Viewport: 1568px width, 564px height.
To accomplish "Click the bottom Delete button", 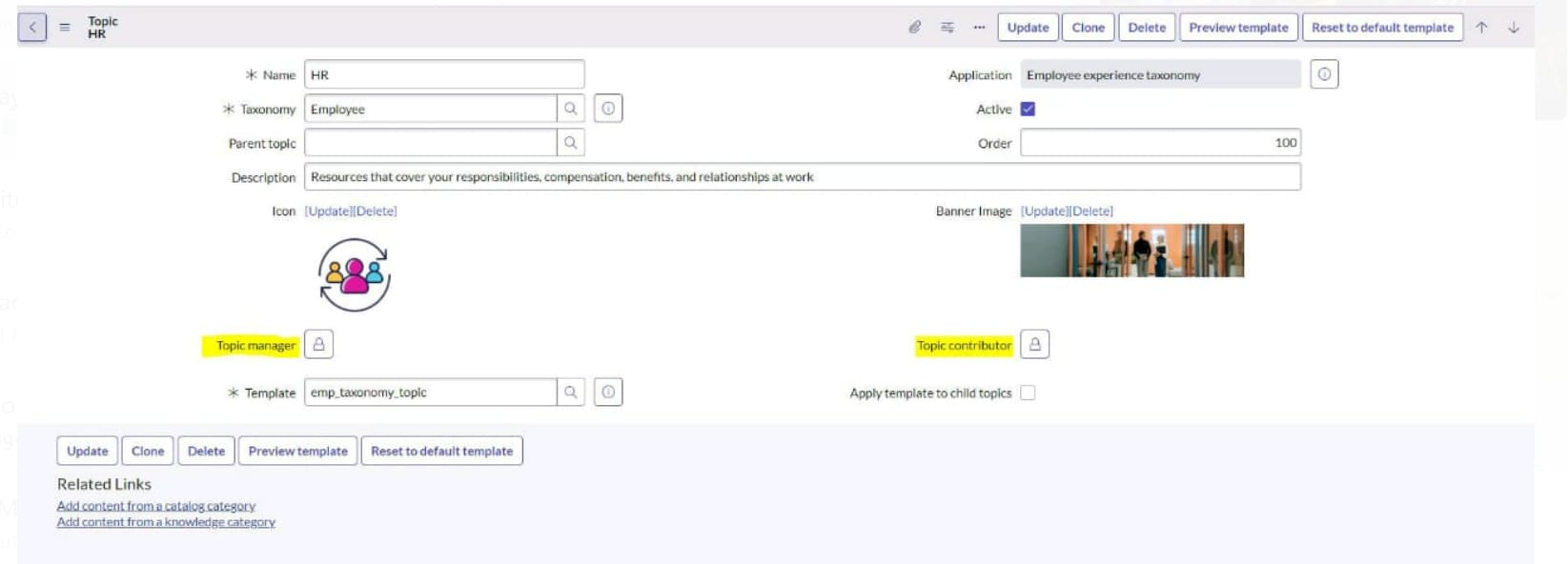I will [x=206, y=451].
